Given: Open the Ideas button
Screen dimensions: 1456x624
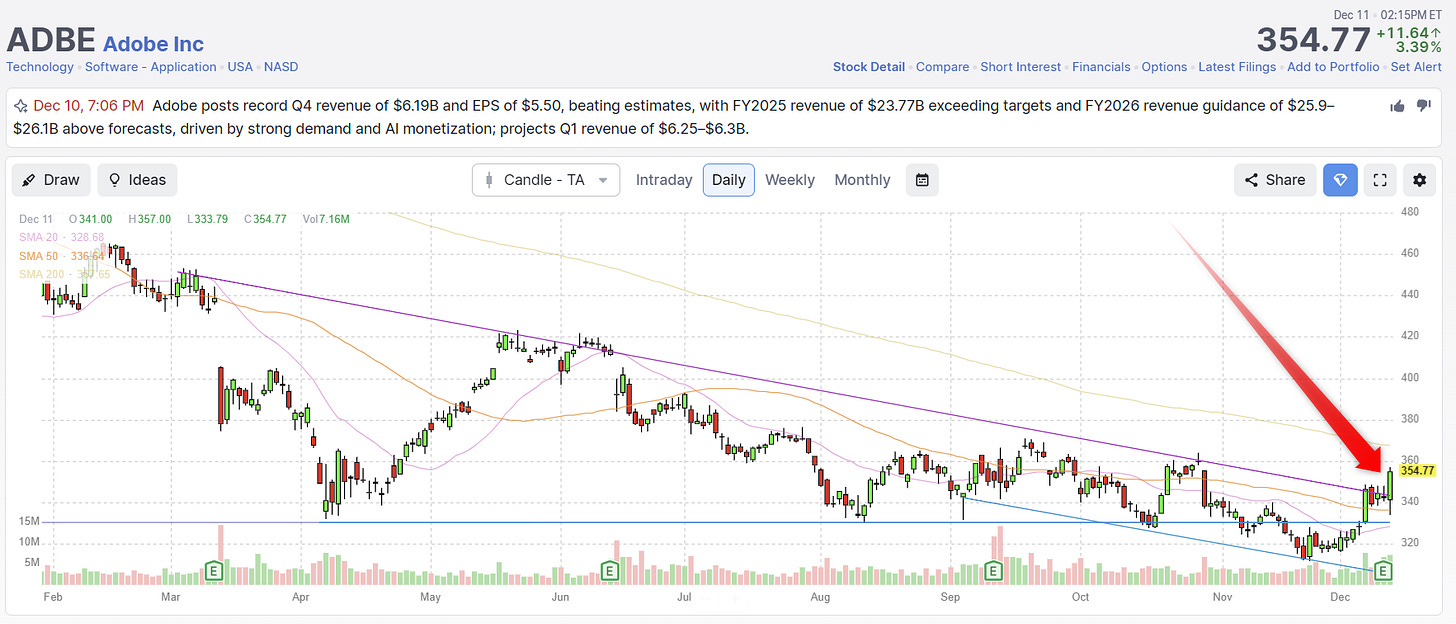Looking at the screenshot, I should [137, 180].
